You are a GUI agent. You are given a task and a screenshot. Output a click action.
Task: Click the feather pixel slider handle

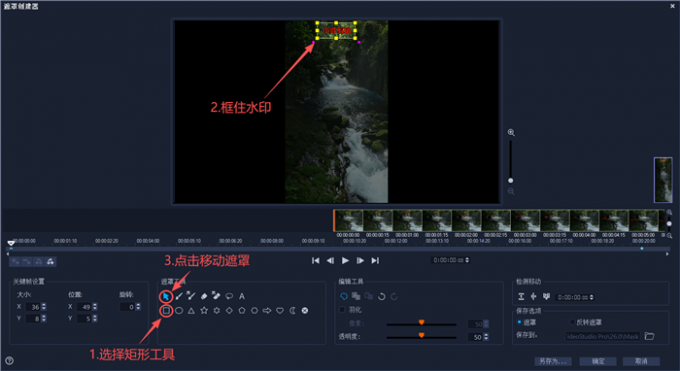click(x=421, y=322)
